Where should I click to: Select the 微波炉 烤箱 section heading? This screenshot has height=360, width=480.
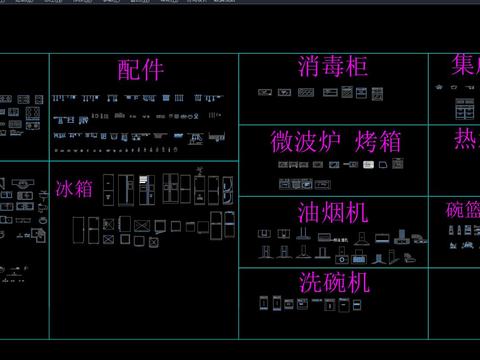coord(335,141)
